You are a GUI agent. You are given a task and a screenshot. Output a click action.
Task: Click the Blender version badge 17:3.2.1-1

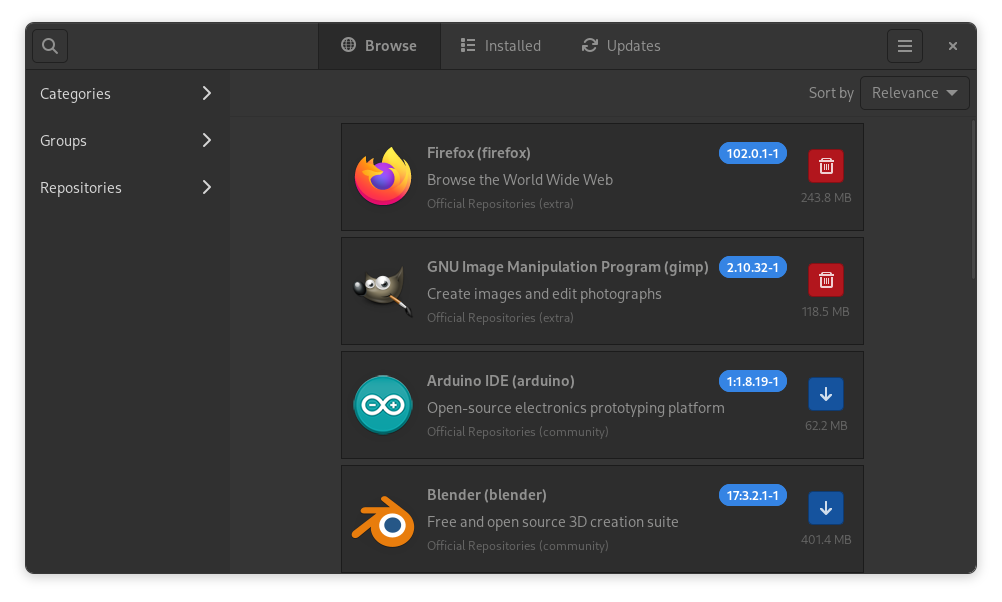click(752, 495)
